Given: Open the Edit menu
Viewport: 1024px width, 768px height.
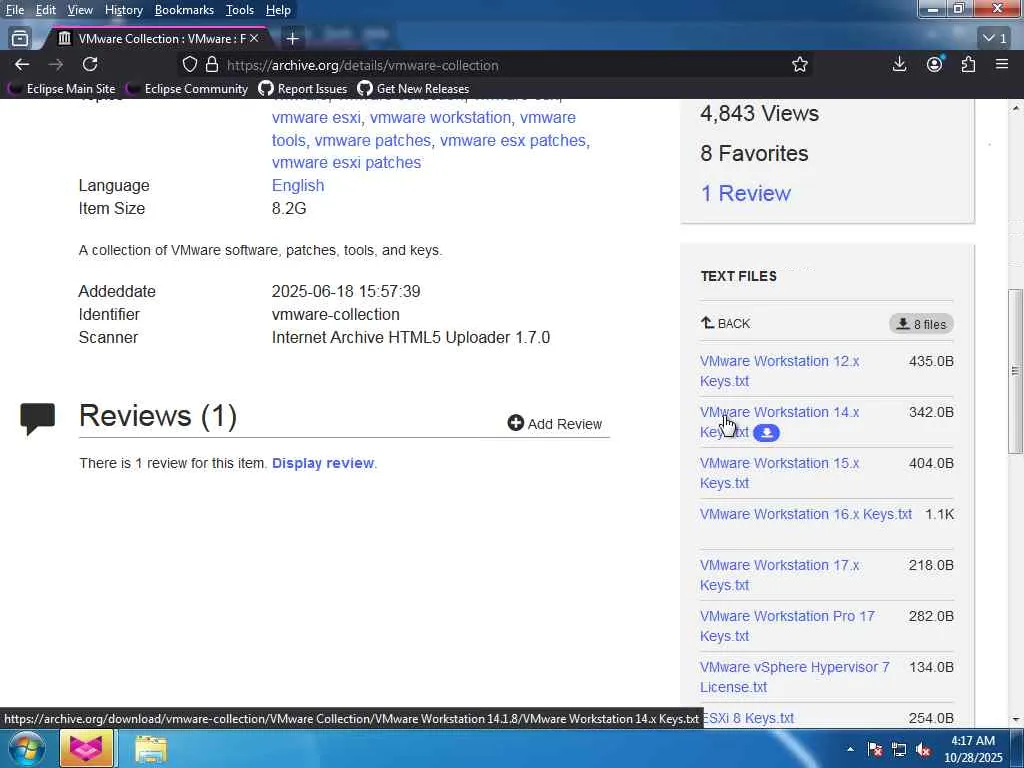Looking at the screenshot, I should 45,10.
